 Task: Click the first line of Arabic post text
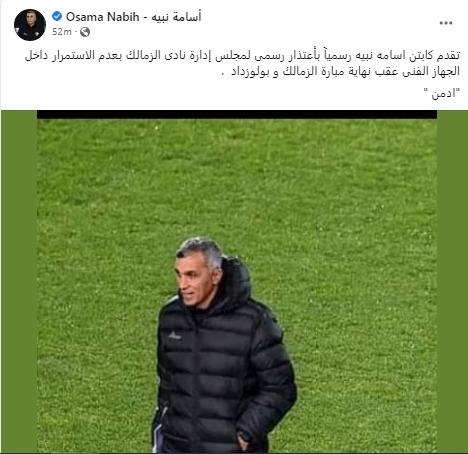(x=242, y=56)
